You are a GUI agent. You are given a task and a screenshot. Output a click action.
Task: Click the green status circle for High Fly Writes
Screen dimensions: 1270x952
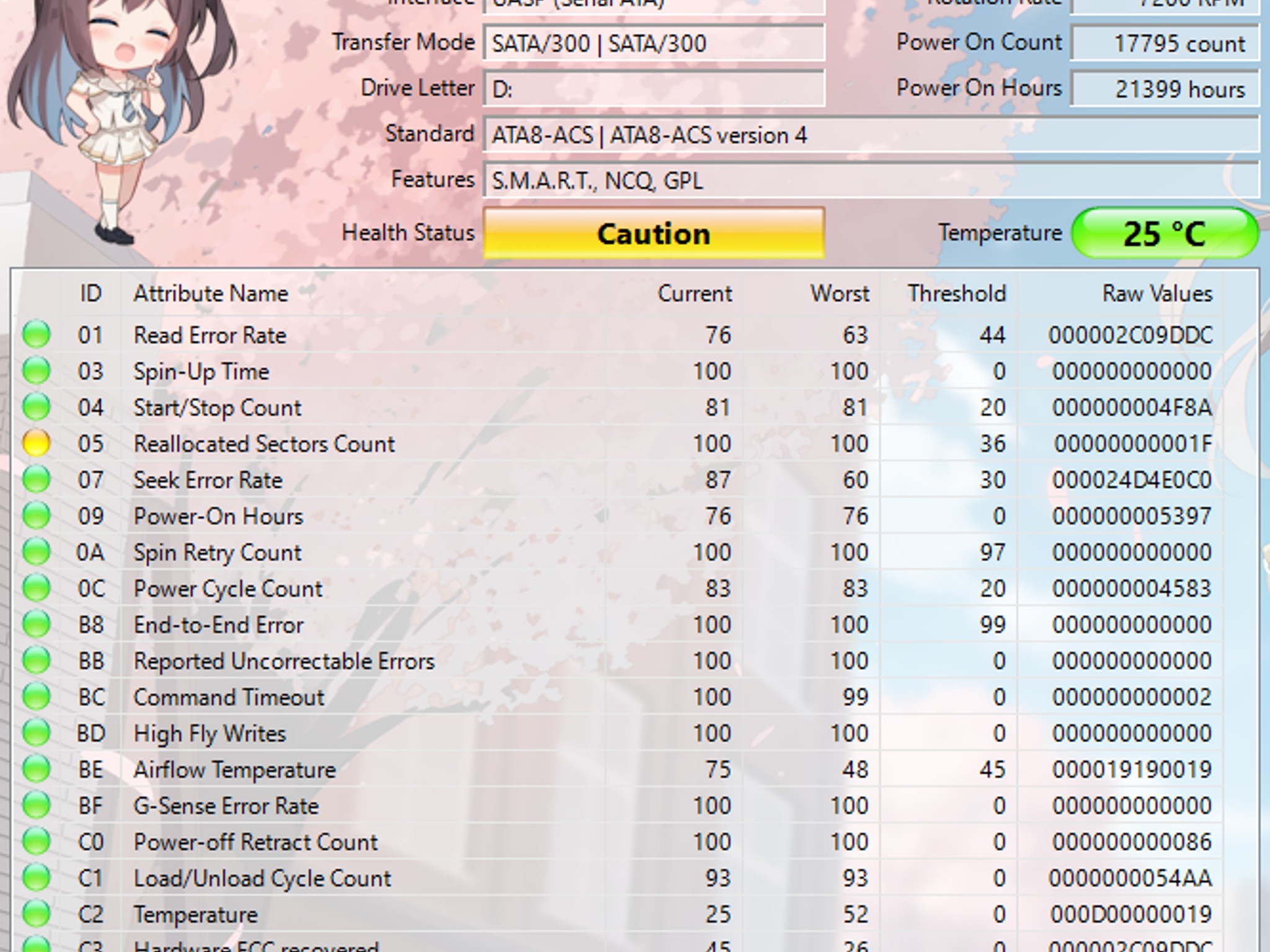tap(37, 733)
